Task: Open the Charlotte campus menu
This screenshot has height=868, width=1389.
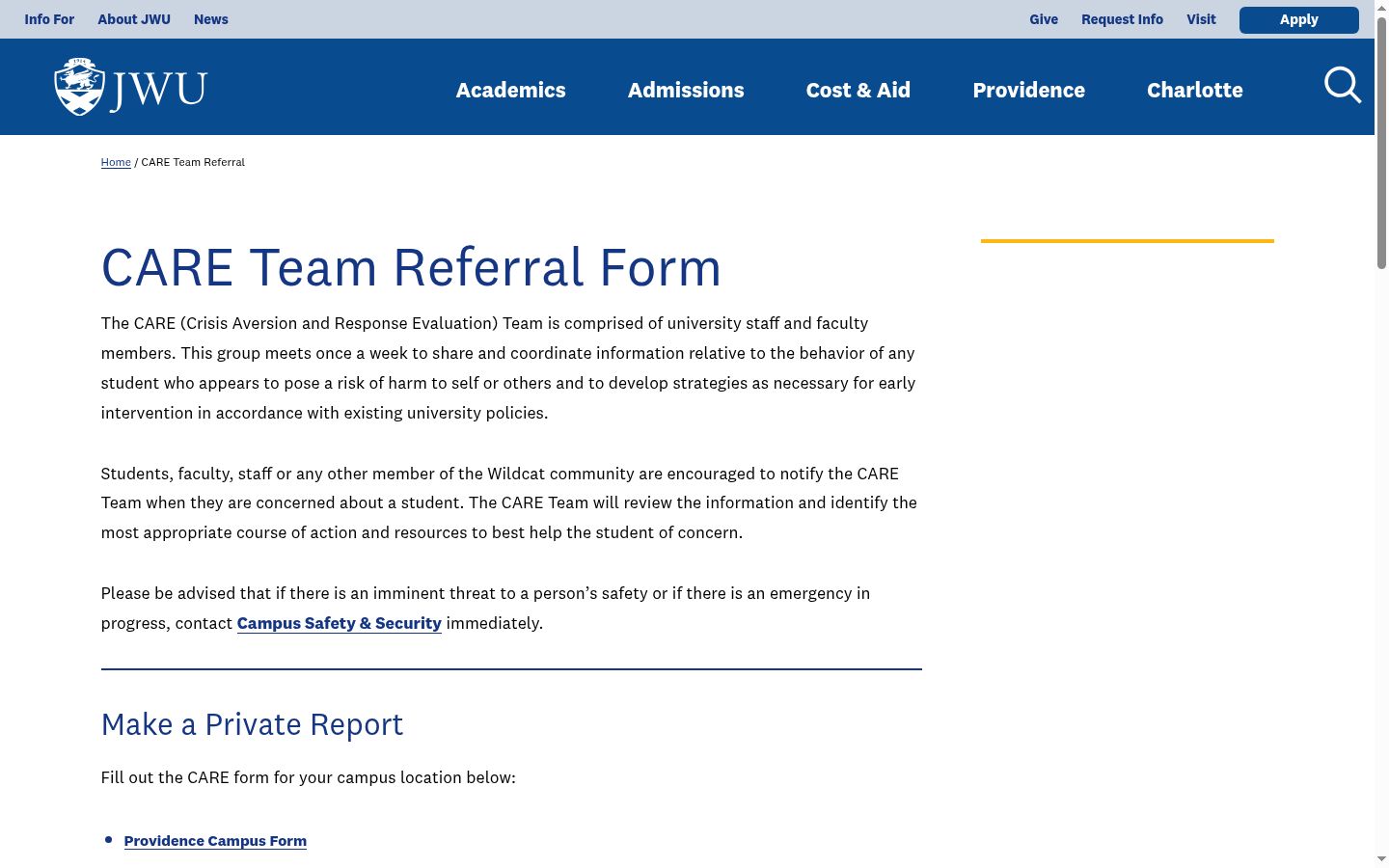Action: pos(1195,90)
